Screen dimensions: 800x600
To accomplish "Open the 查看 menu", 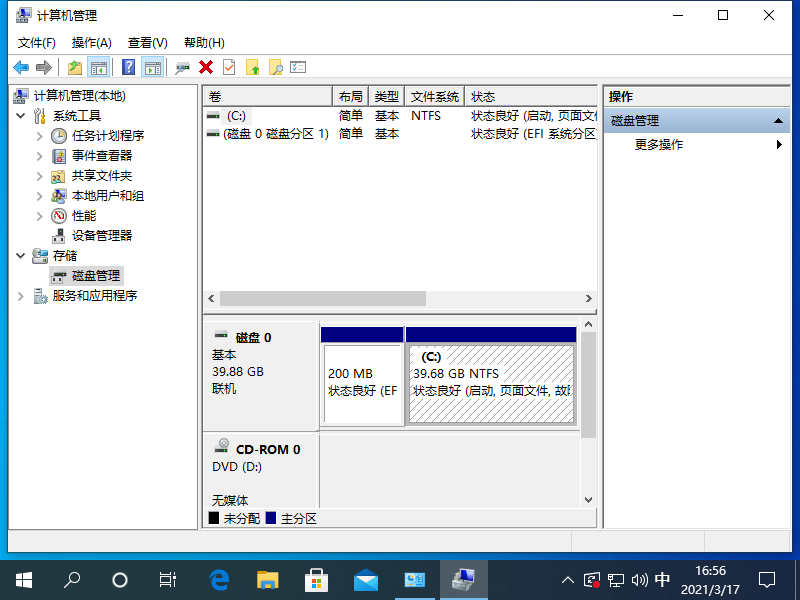I will tap(146, 42).
